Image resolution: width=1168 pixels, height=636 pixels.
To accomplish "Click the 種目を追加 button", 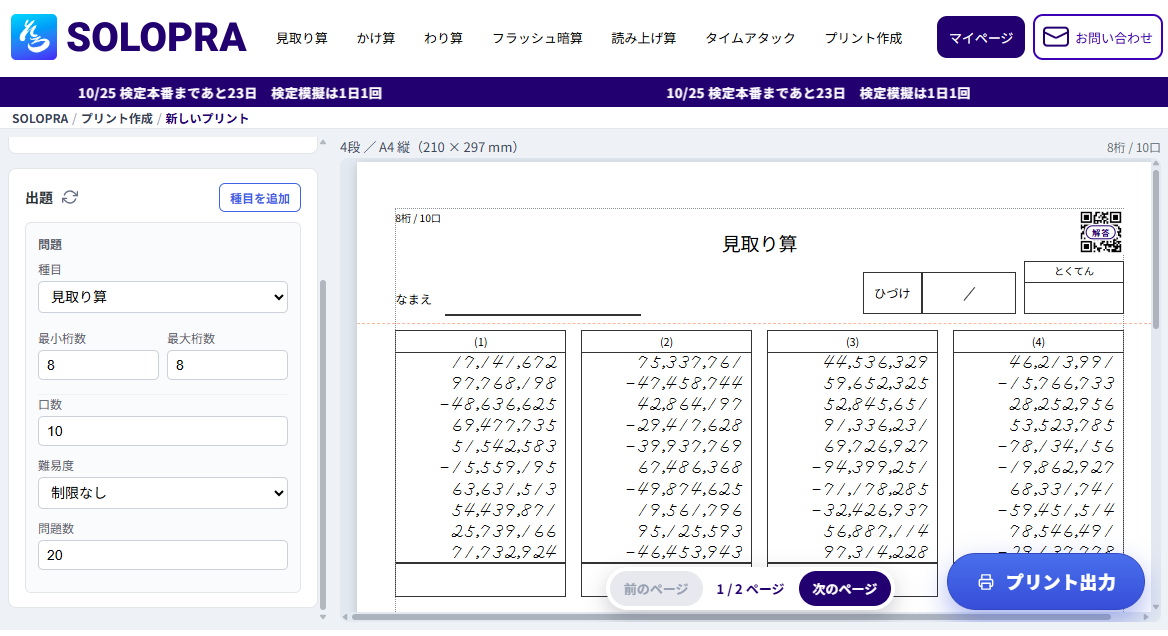I will 260,198.
